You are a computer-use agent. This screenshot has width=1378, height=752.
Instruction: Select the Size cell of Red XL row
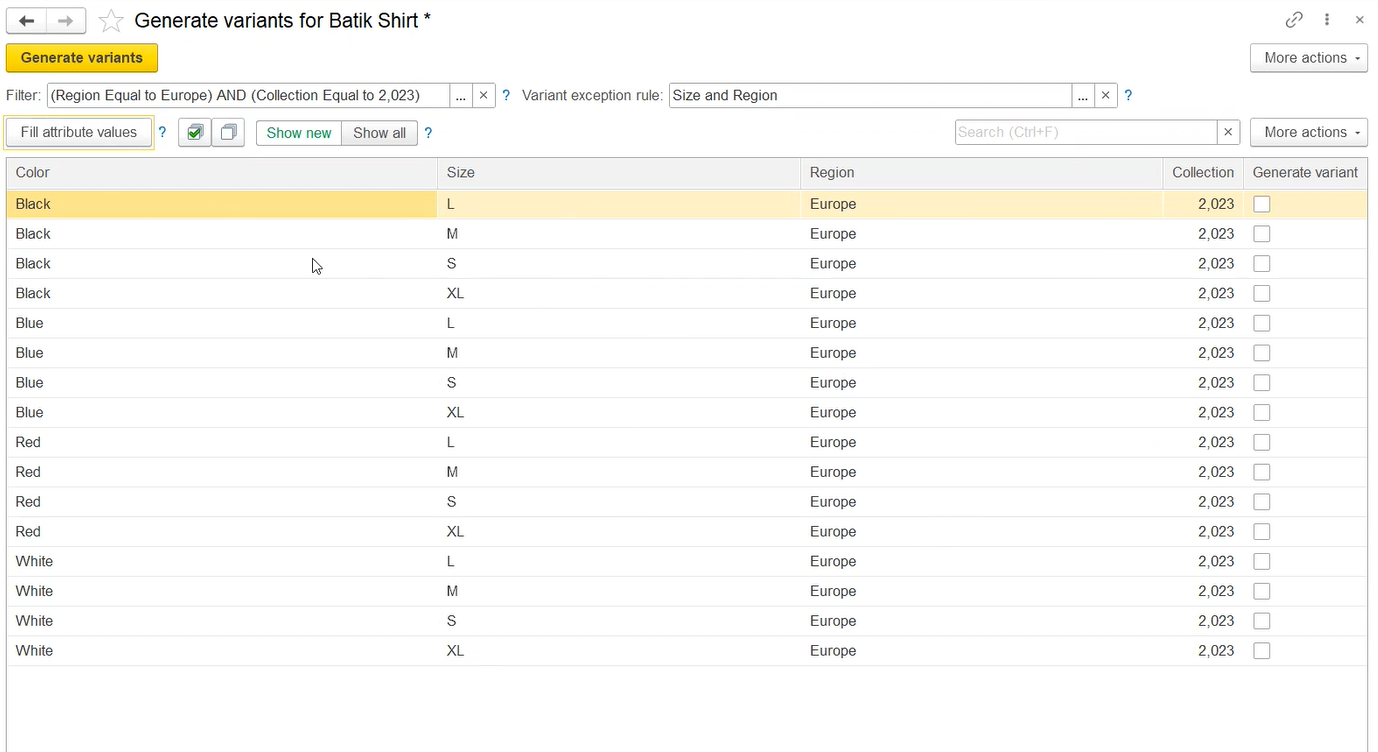pyautogui.click(x=619, y=532)
